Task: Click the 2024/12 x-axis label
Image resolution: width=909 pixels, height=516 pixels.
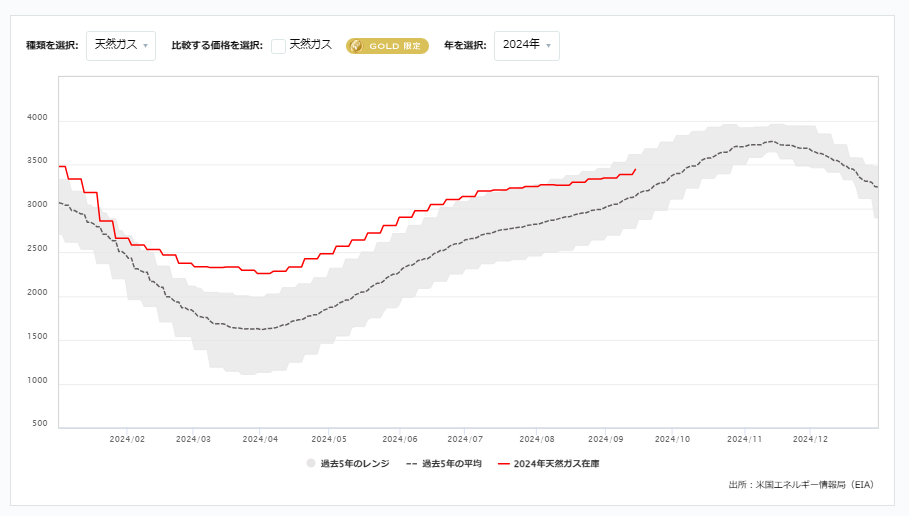Action: [x=810, y=439]
